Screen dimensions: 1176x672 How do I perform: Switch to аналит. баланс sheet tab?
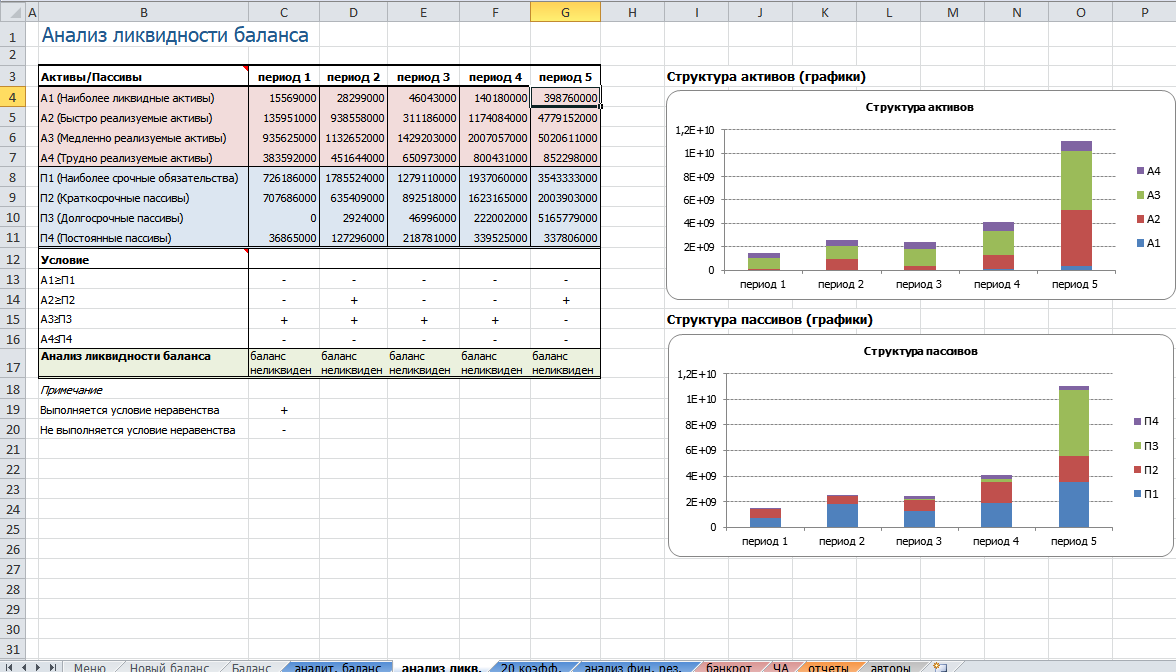[x=338, y=667]
